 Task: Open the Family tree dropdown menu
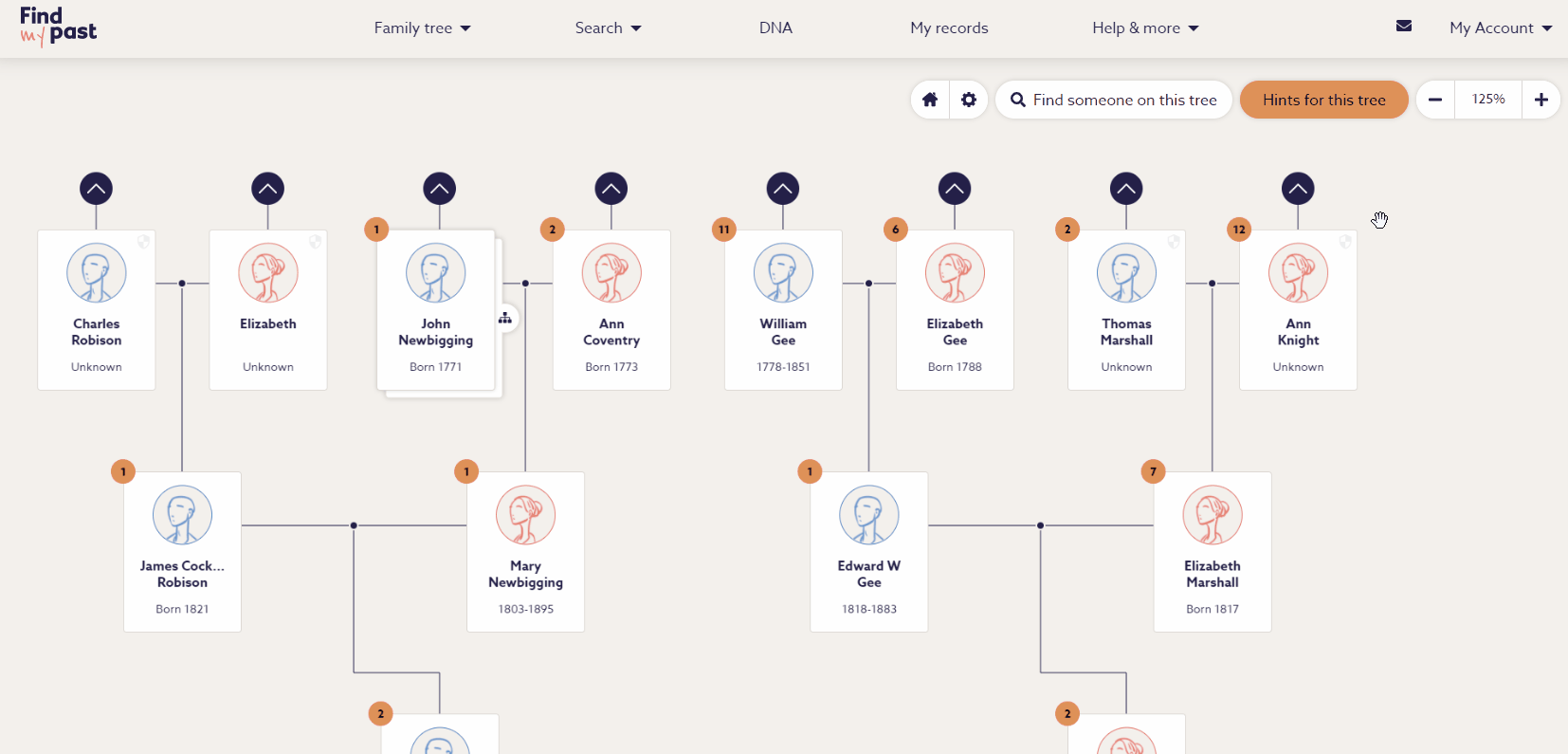tap(422, 28)
